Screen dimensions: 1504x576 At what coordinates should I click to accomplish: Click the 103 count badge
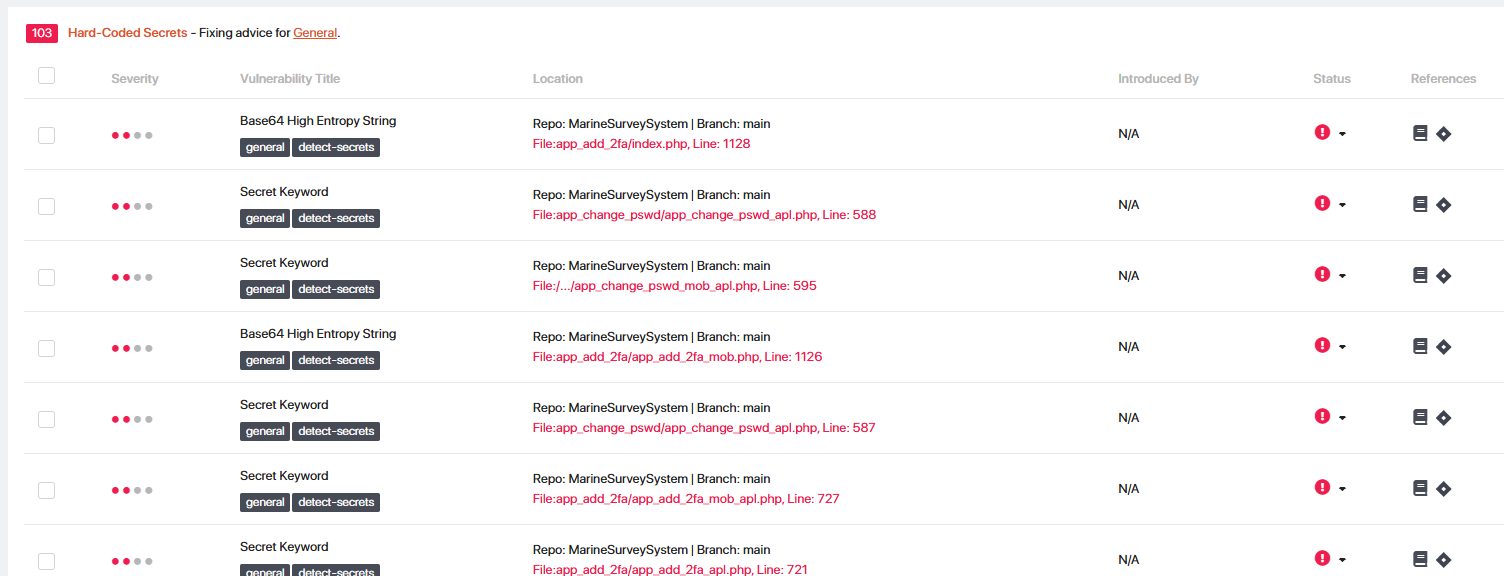pyautogui.click(x=42, y=33)
